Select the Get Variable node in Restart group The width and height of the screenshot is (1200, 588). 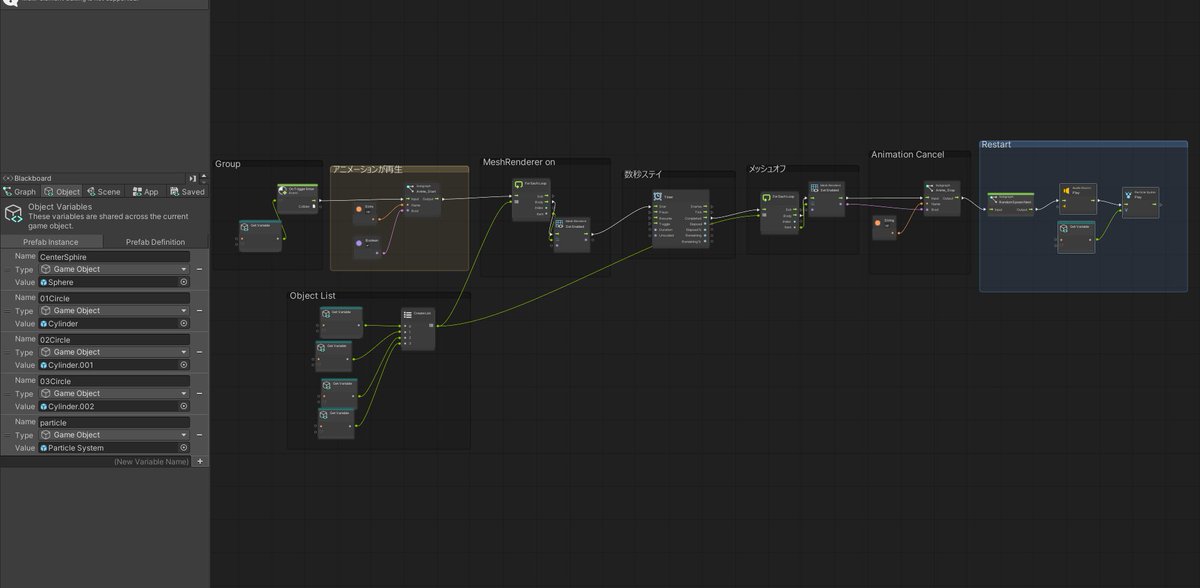pos(1077,237)
